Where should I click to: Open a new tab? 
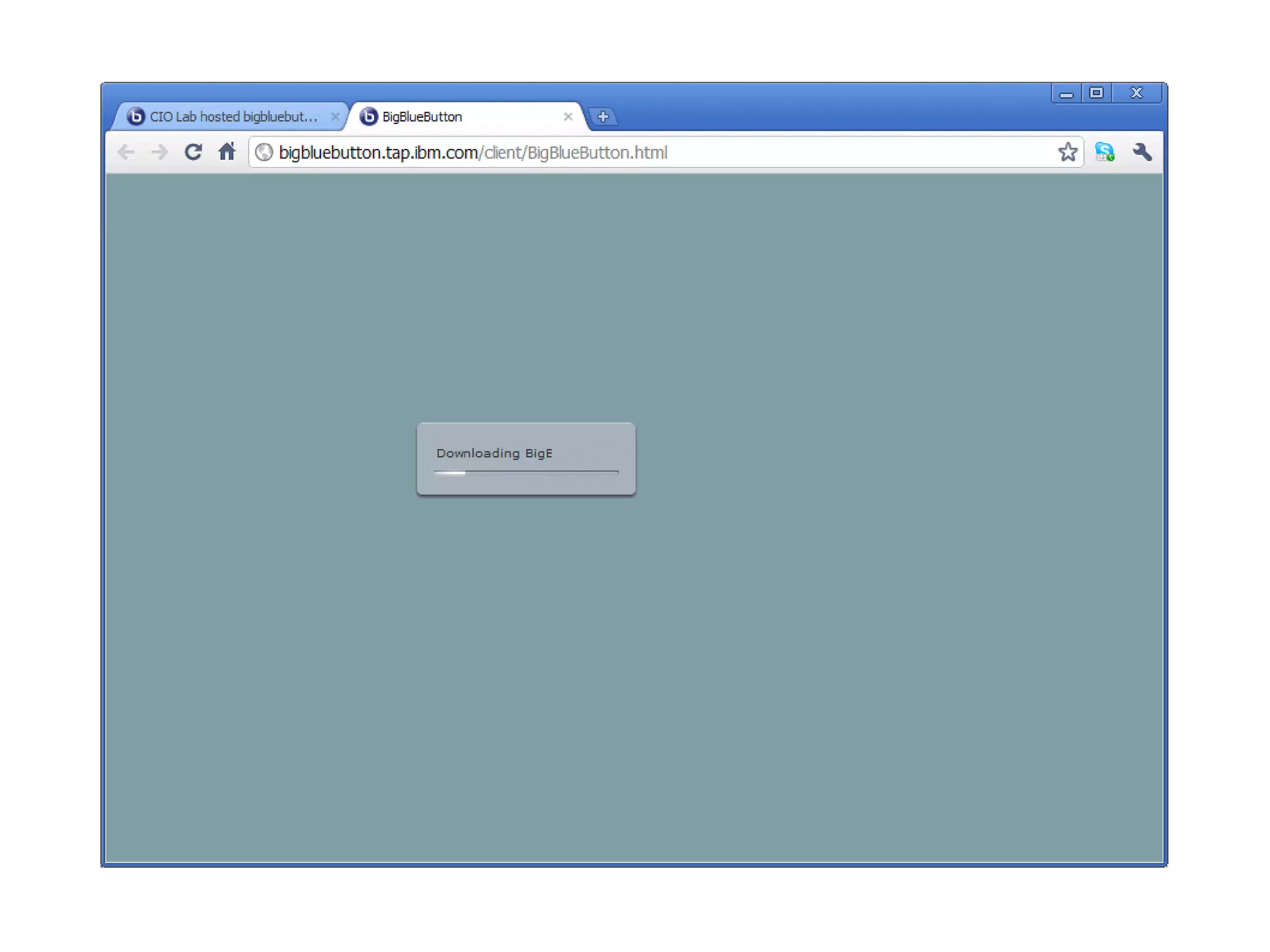coord(603,117)
